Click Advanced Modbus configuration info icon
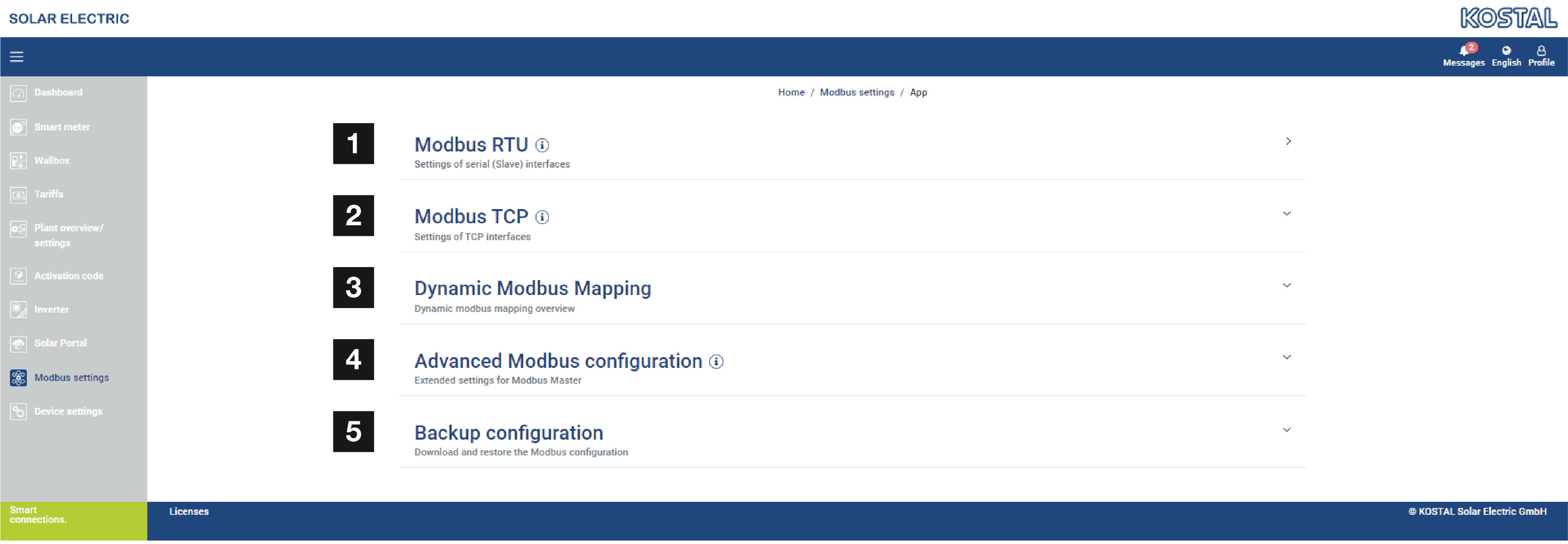Viewport: 1568px width, 544px height. tap(716, 362)
